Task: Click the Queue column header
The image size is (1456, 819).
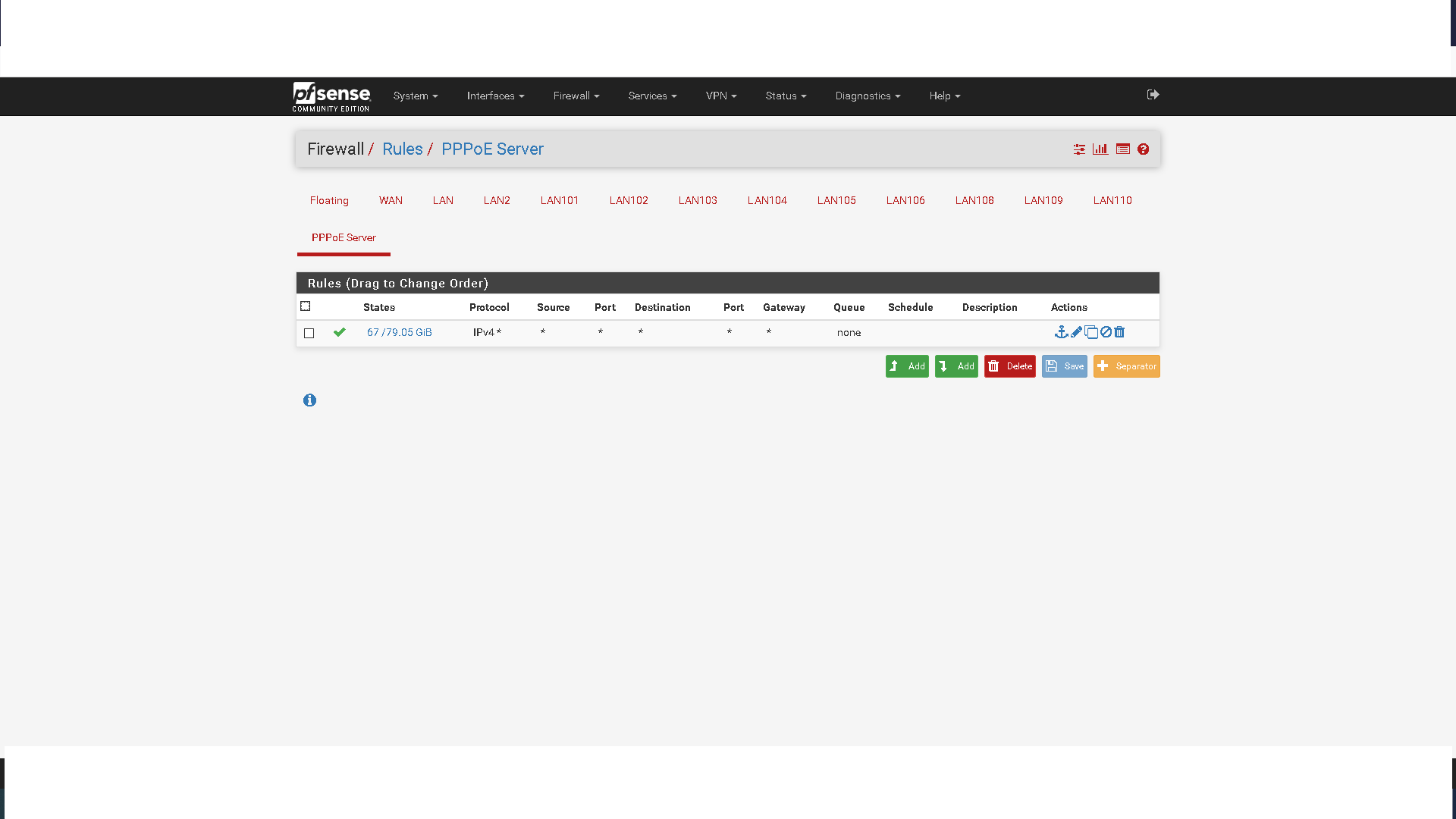Action: [x=849, y=307]
